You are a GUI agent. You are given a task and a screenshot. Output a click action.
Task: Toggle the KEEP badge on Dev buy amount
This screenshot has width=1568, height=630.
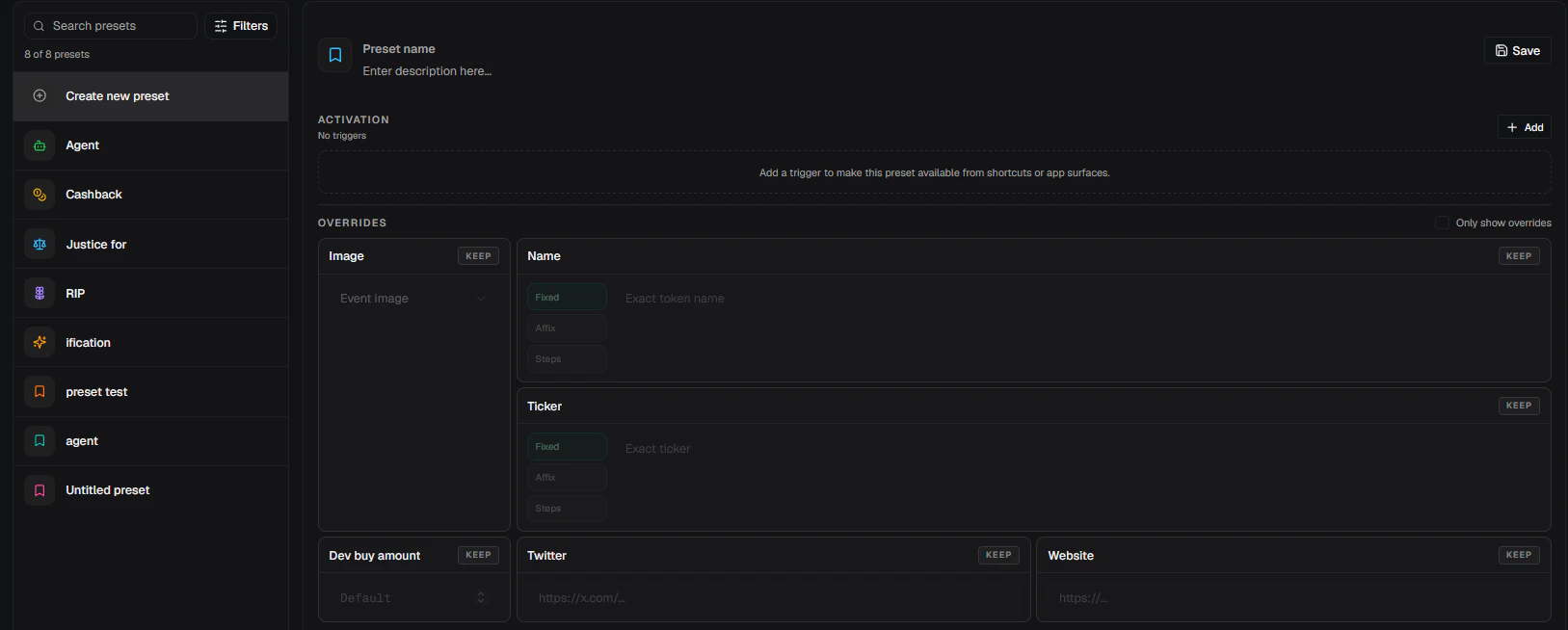[478, 555]
